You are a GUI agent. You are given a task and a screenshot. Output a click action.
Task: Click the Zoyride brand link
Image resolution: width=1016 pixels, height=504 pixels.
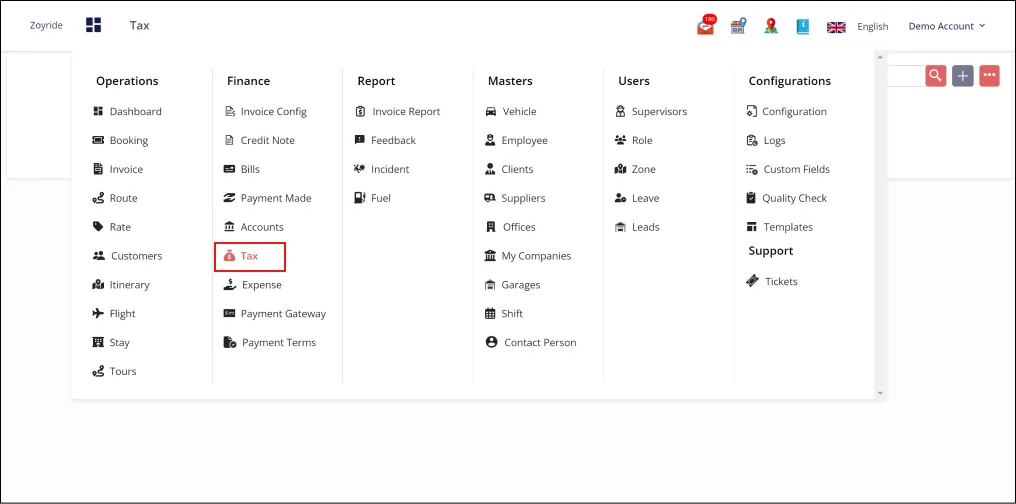46,26
